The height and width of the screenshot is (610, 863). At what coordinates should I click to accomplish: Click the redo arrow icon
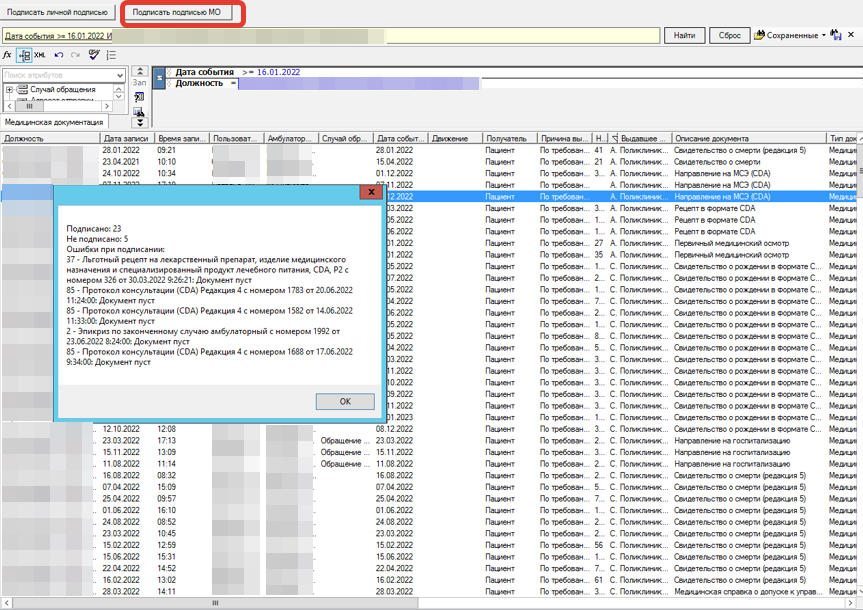[x=75, y=55]
